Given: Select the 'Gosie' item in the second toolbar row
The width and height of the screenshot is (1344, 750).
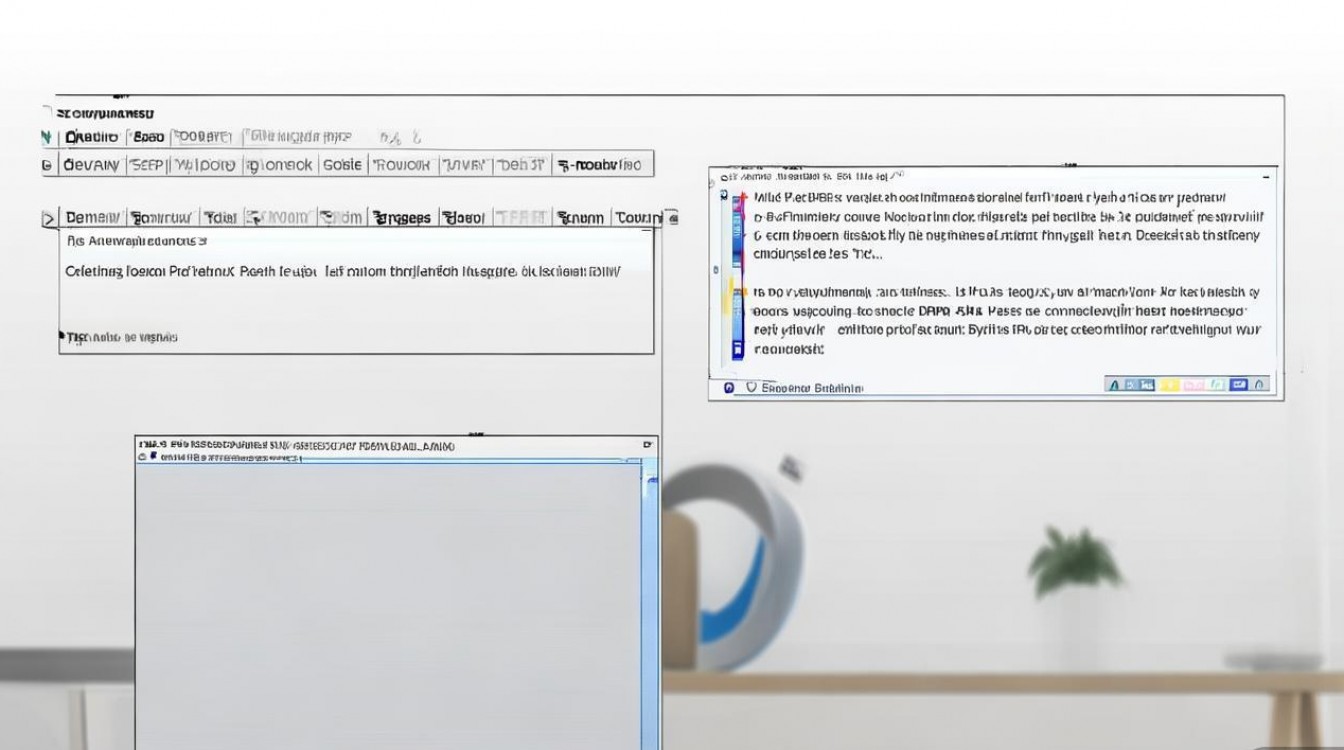Looking at the screenshot, I should [x=342, y=165].
